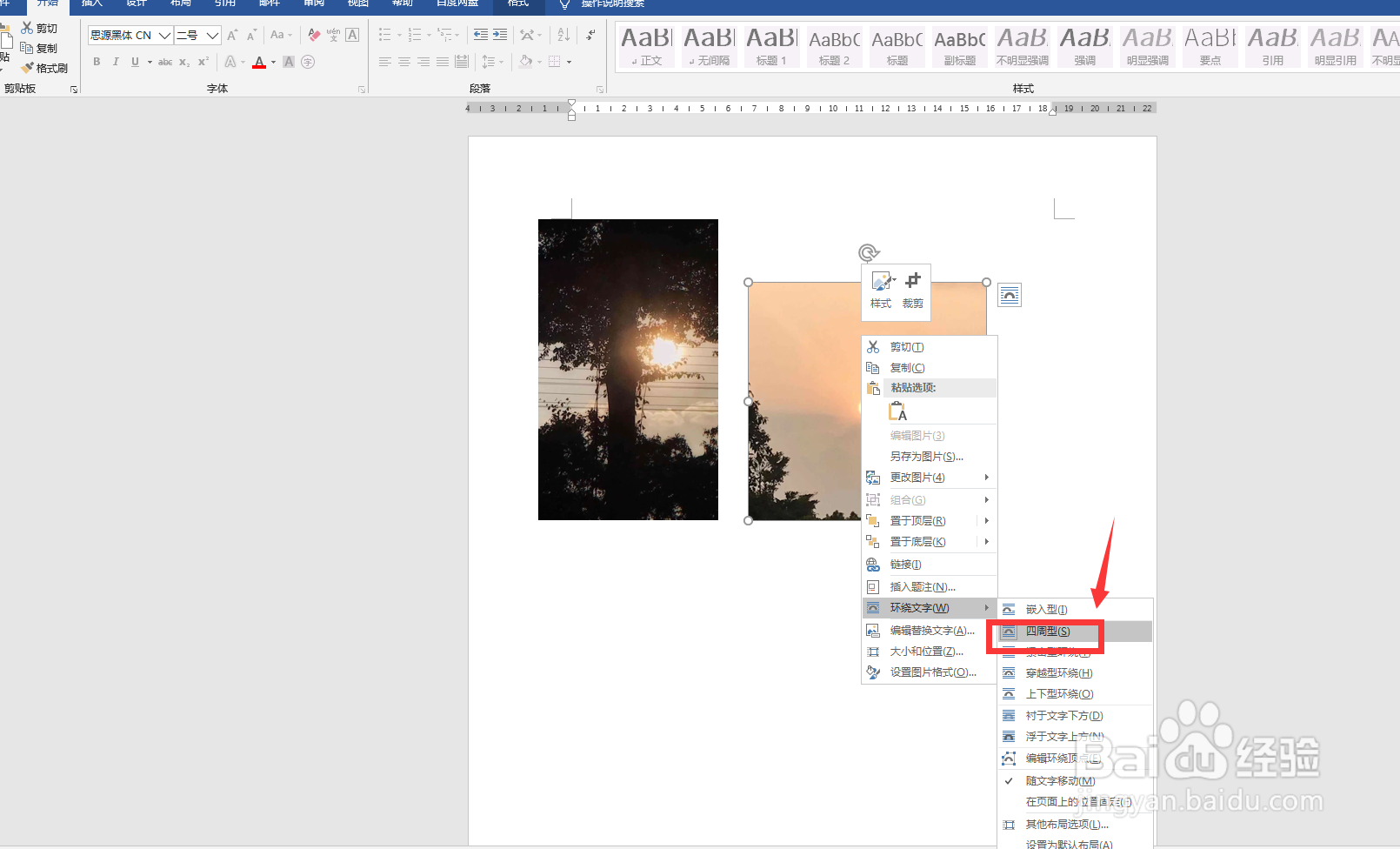This screenshot has width=1400, height=849.
Task: Select the 无间隔 style
Action: (x=709, y=46)
